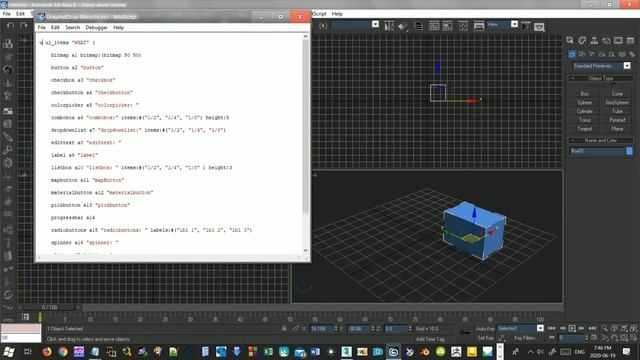Switch to the Create command panel tab
The width and height of the screenshot is (640, 360).
coord(570,40)
